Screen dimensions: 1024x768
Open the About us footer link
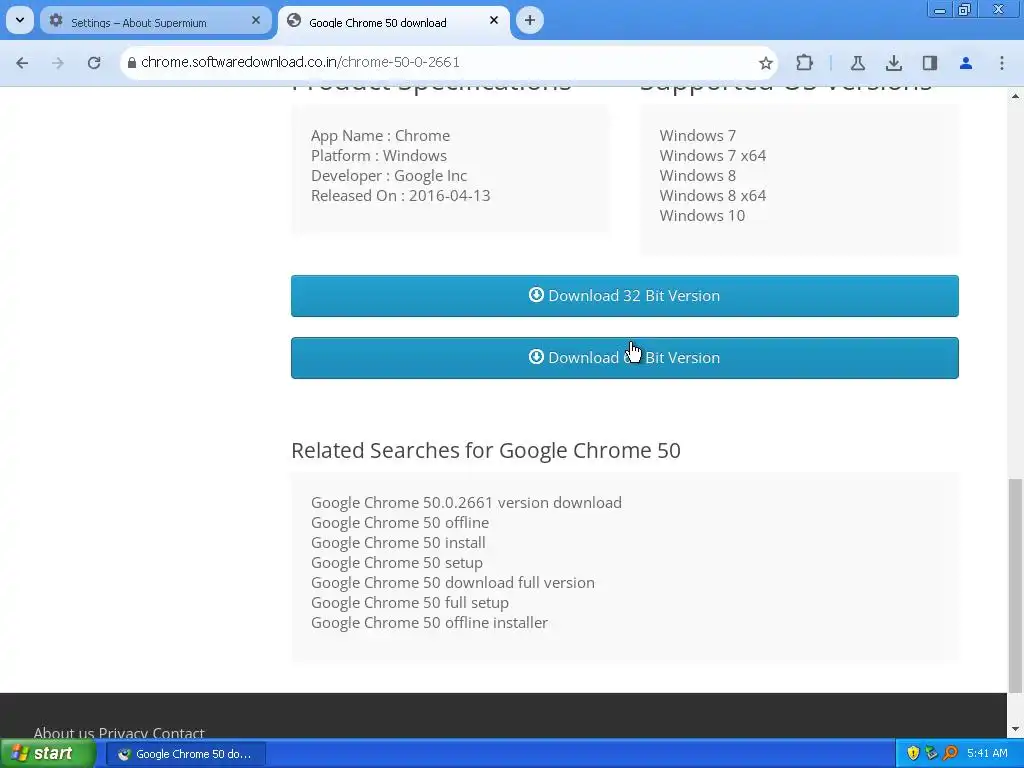point(64,733)
